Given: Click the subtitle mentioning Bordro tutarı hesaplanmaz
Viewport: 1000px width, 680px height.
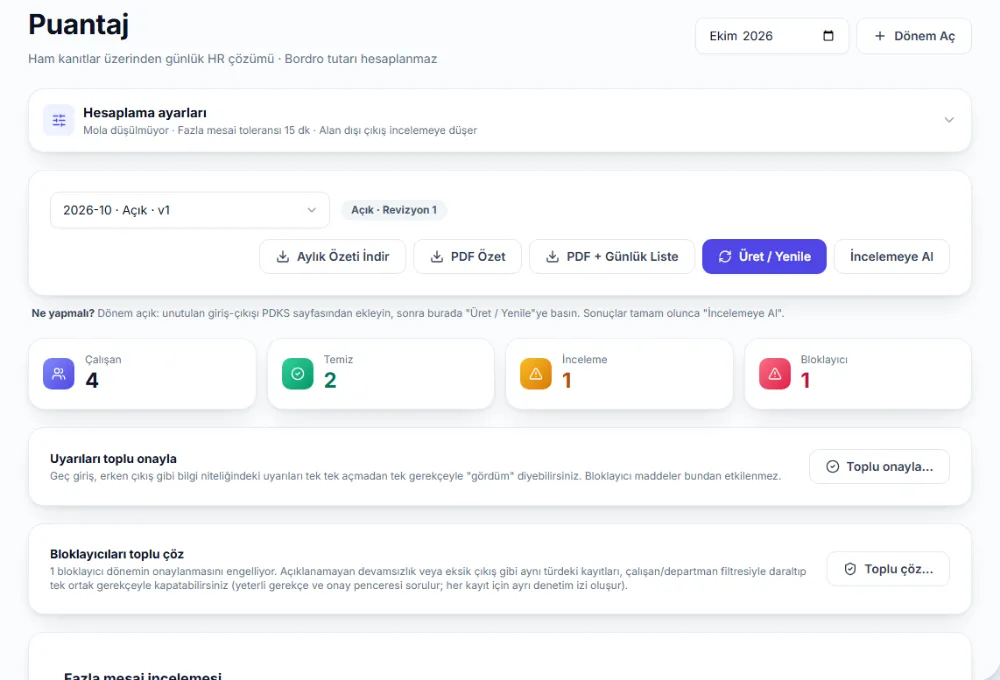Looking at the screenshot, I should [233, 59].
